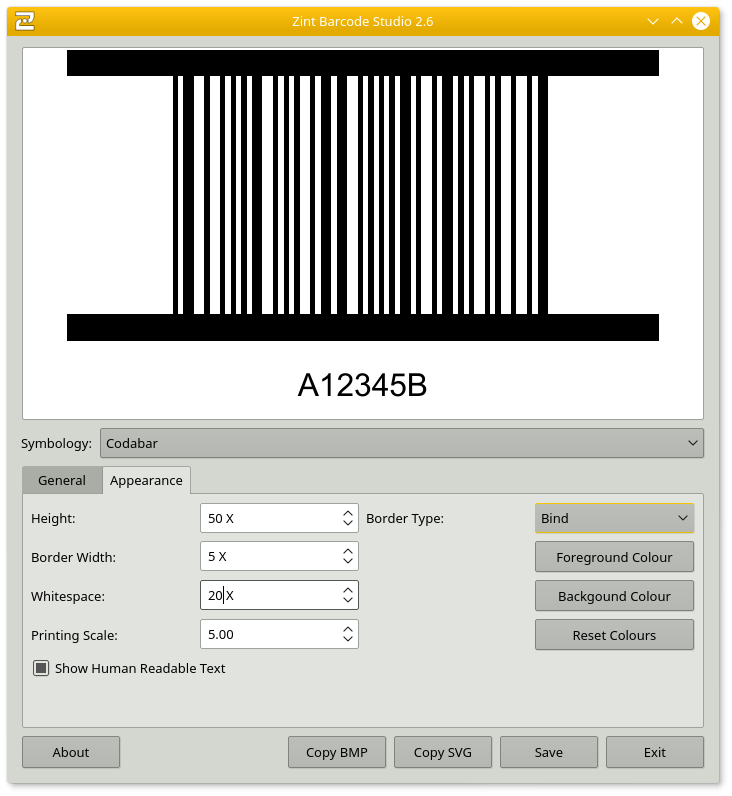Decrease the Height value
Screen dimensions: 732x796
[348, 523]
